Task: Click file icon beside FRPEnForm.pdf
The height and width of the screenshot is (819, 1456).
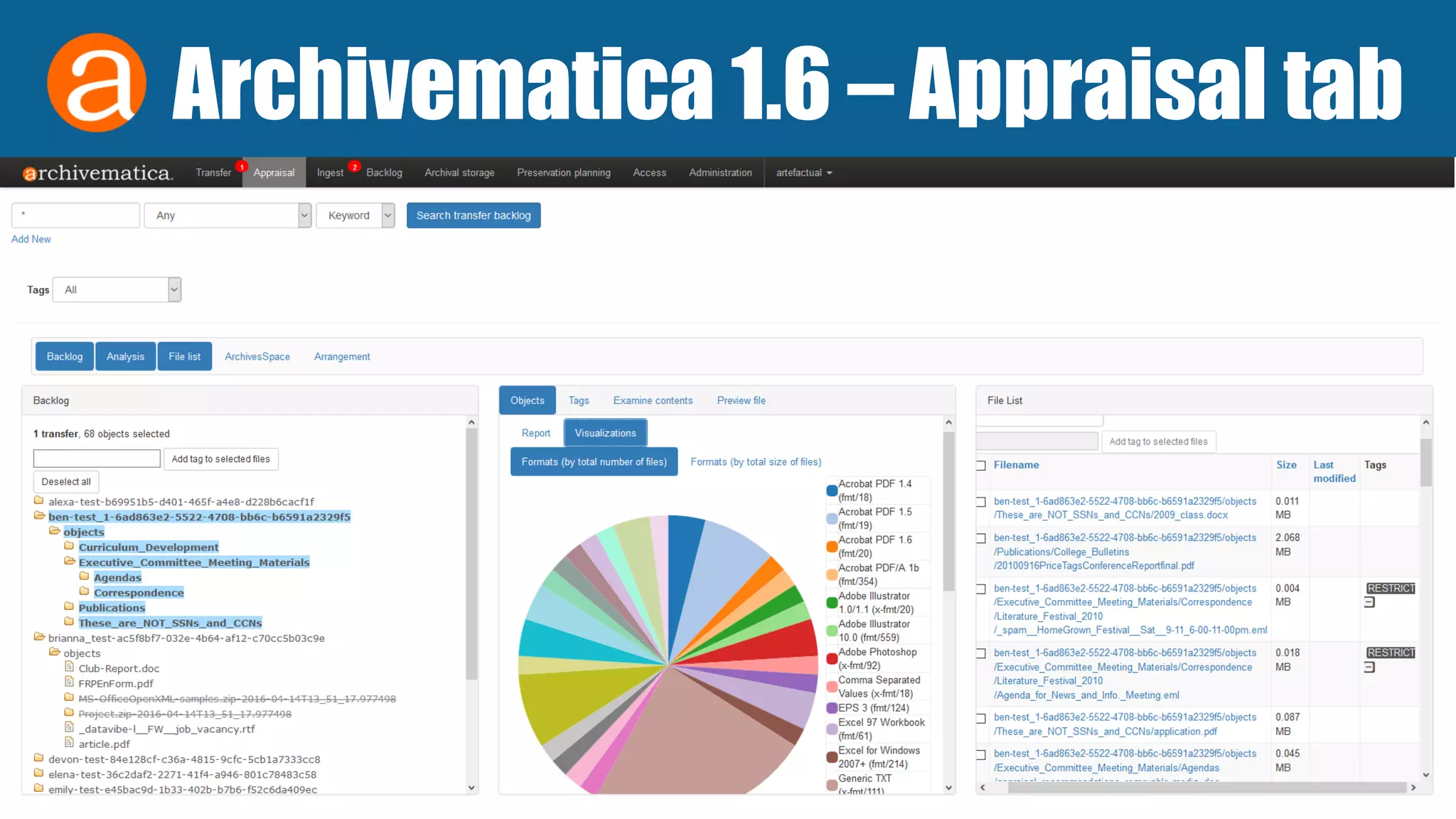Action: click(69, 682)
